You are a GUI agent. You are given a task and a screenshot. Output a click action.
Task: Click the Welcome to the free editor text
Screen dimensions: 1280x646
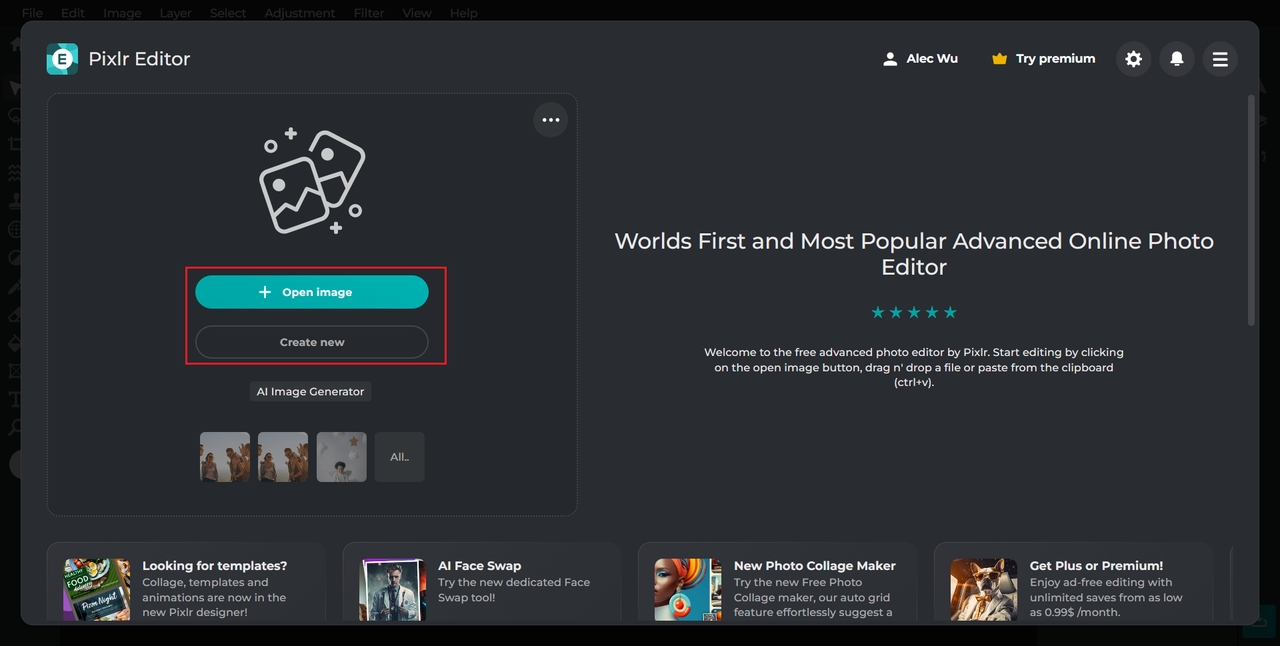914,367
